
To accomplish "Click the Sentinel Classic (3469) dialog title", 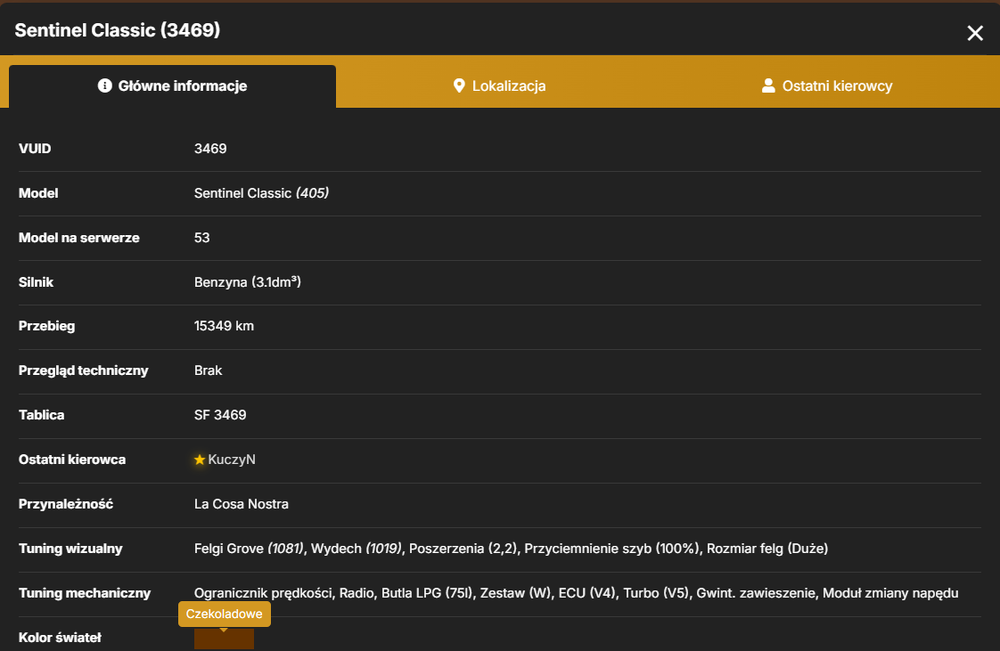I will pyautogui.click(x=117, y=30).
